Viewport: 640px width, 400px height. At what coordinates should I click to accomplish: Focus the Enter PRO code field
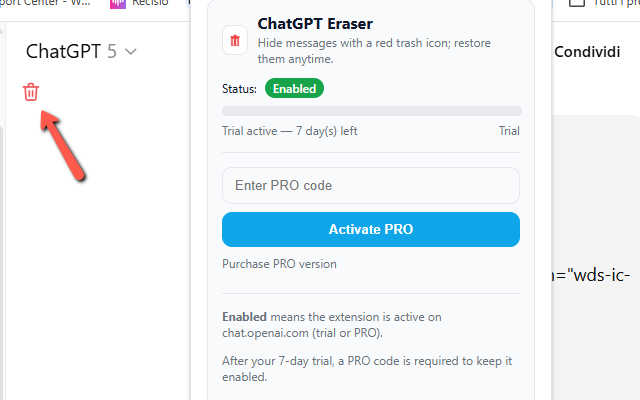pyautogui.click(x=371, y=185)
